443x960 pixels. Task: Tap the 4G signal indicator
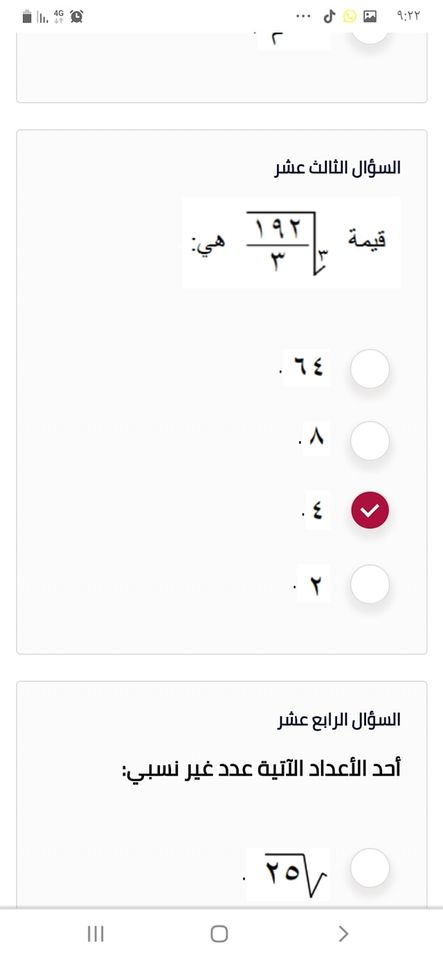(59, 17)
